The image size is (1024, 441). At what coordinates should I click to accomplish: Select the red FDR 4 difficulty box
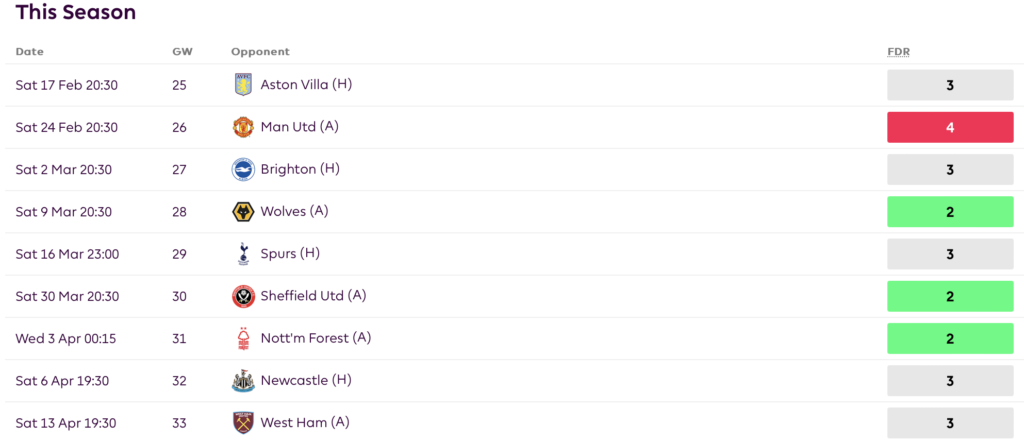tap(949, 128)
